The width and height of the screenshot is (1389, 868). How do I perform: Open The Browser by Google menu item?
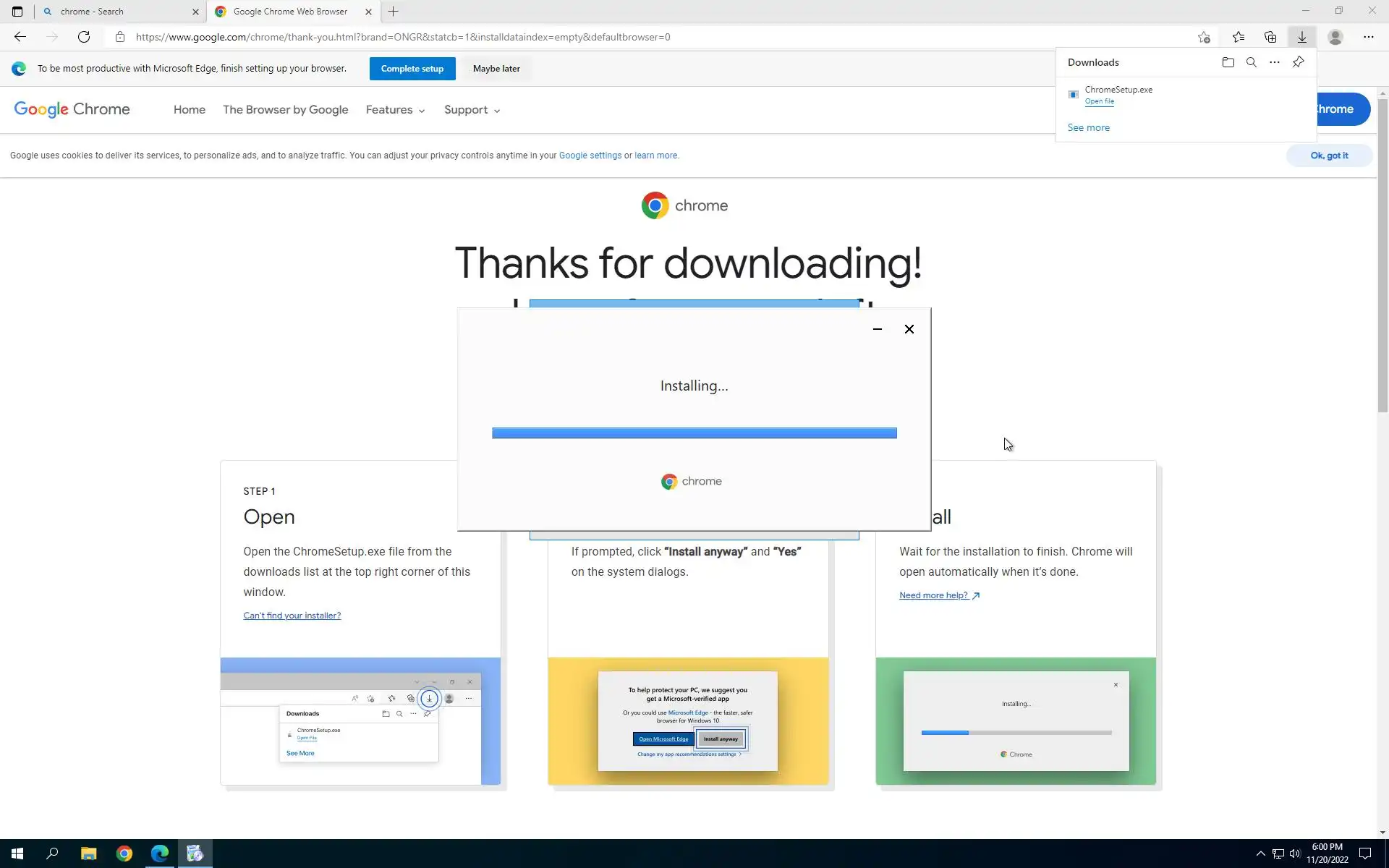285,110
